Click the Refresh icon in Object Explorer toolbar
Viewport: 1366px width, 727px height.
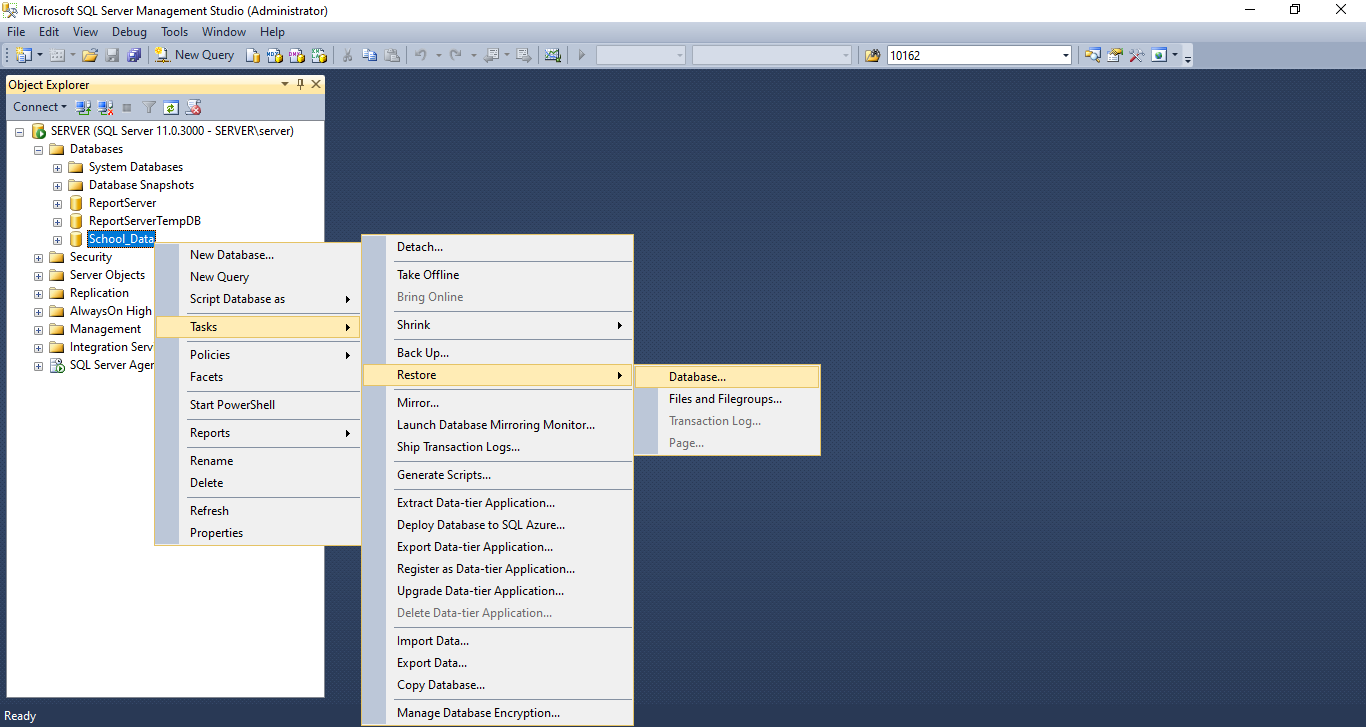171,107
